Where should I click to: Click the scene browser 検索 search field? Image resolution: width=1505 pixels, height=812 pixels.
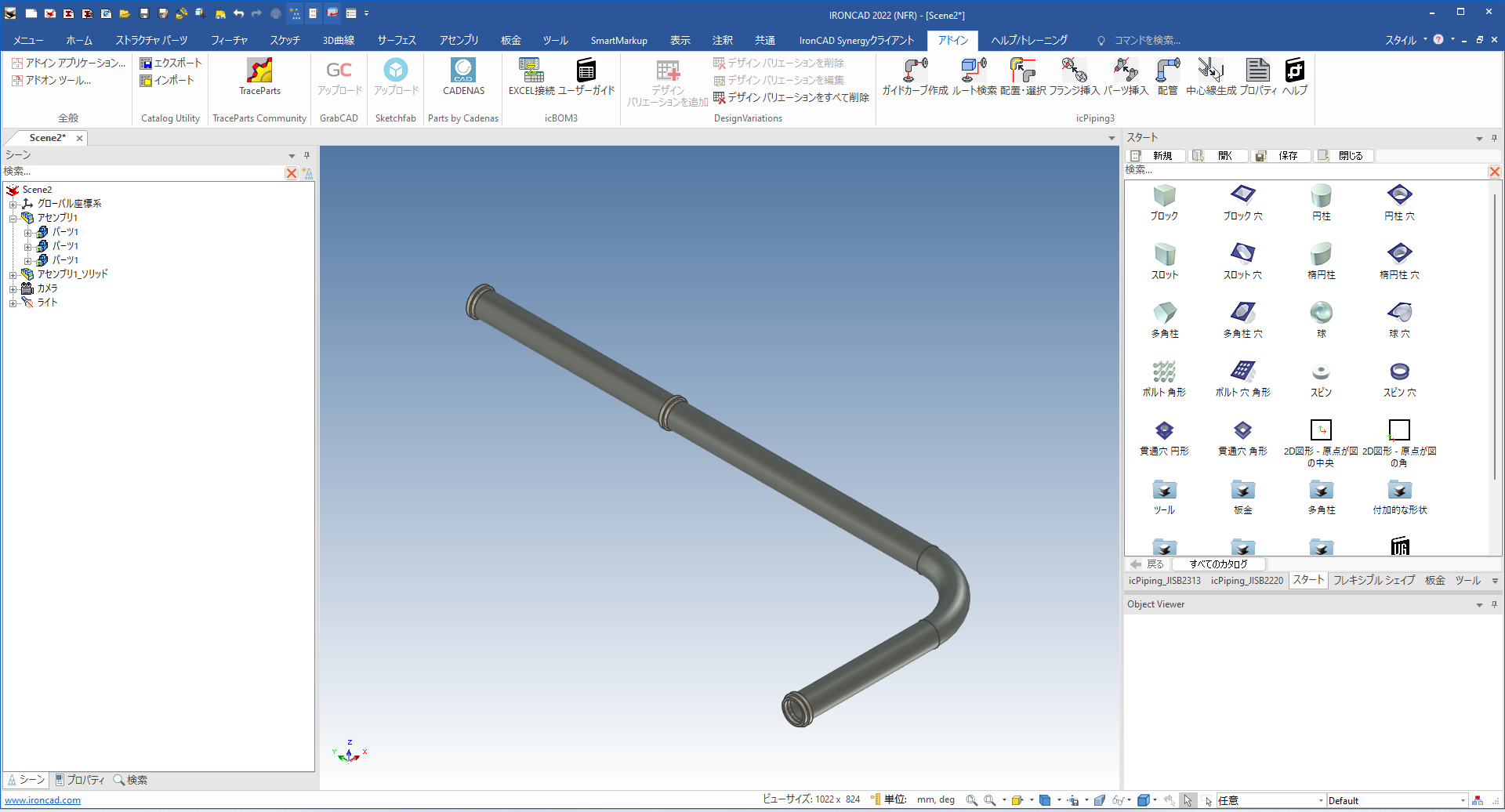[141, 172]
